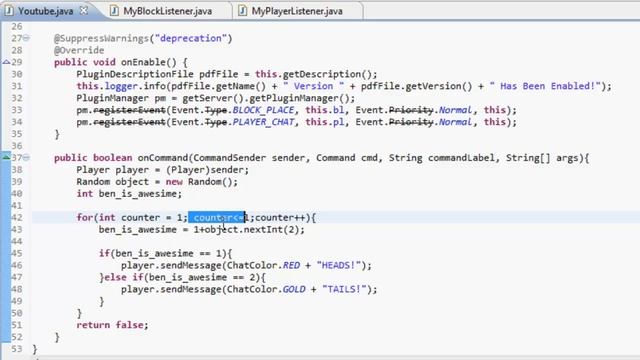This screenshot has width=640, height=360.
Task: Click line number 42 in the gutter
Action: tap(17, 218)
